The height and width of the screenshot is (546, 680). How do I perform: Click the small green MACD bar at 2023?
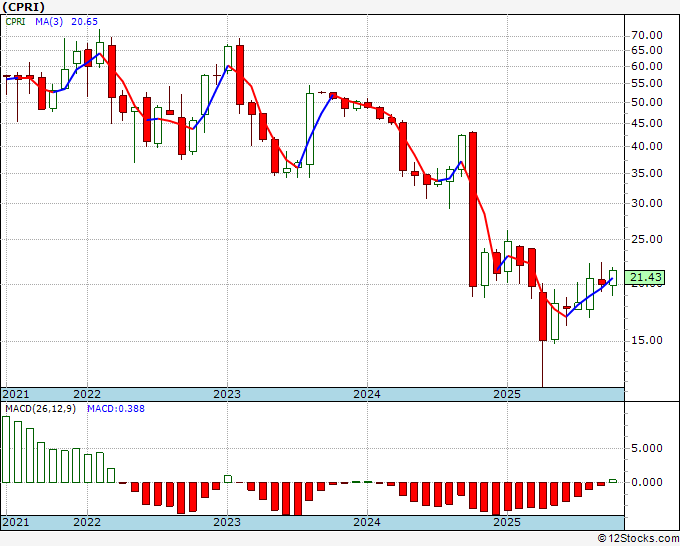pos(228,479)
